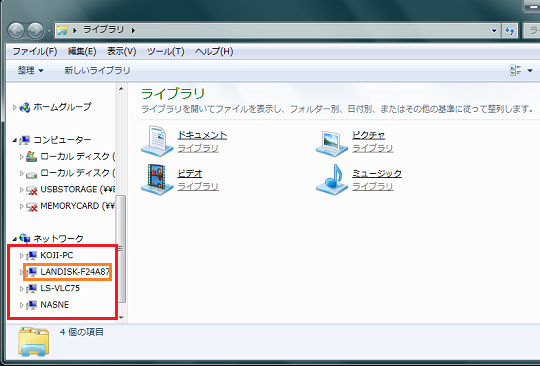This screenshot has height=366, width=540.
Task: Click the NASNE computer icon
Action: pos(32,305)
